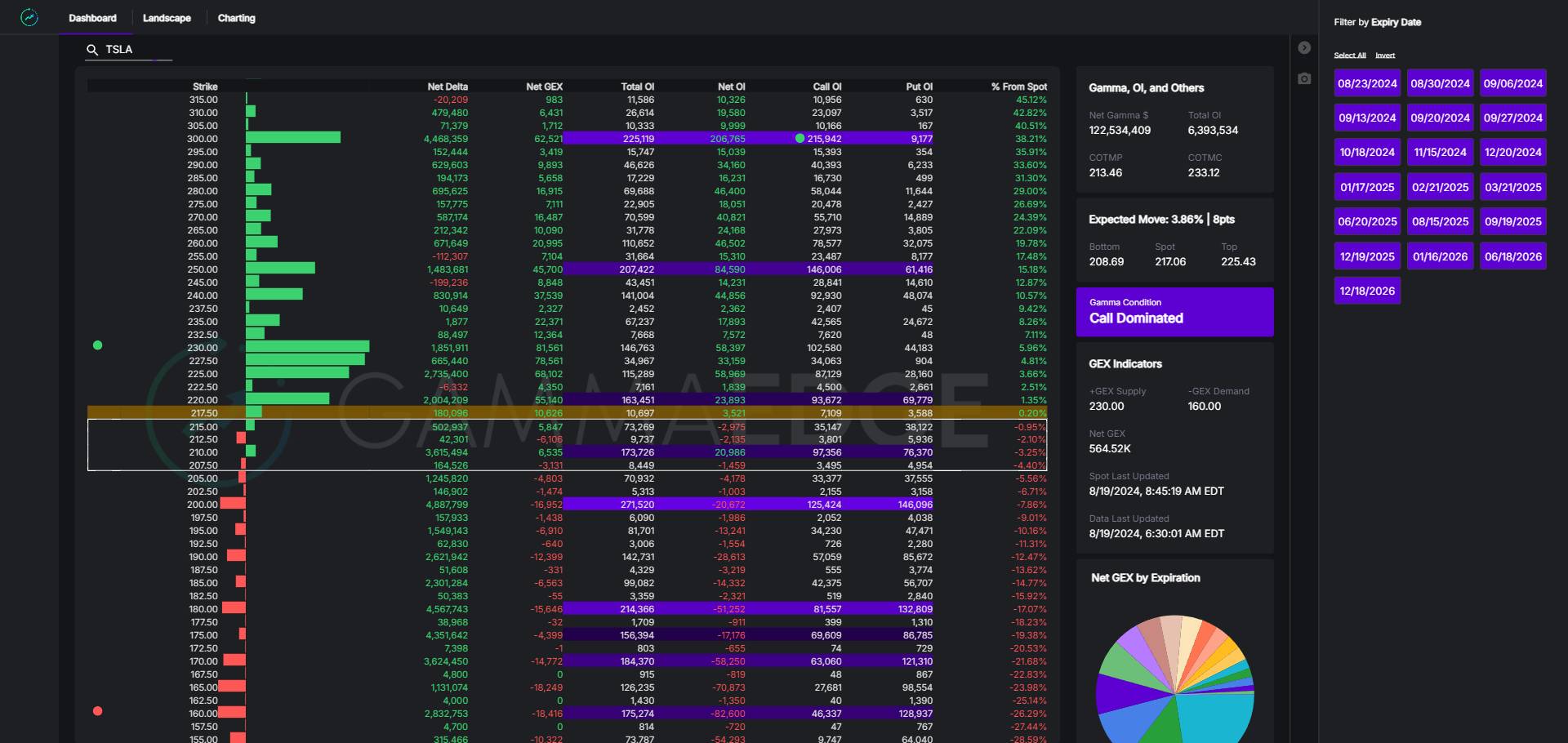Image resolution: width=1568 pixels, height=743 pixels.
Task: Click the Invert expiry selection link
Action: coord(1385,56)
